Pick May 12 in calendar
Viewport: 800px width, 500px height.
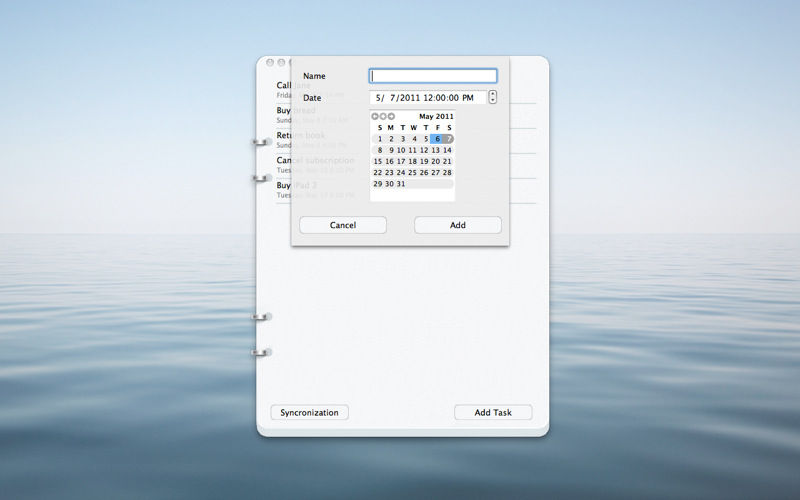pos(424,150)
